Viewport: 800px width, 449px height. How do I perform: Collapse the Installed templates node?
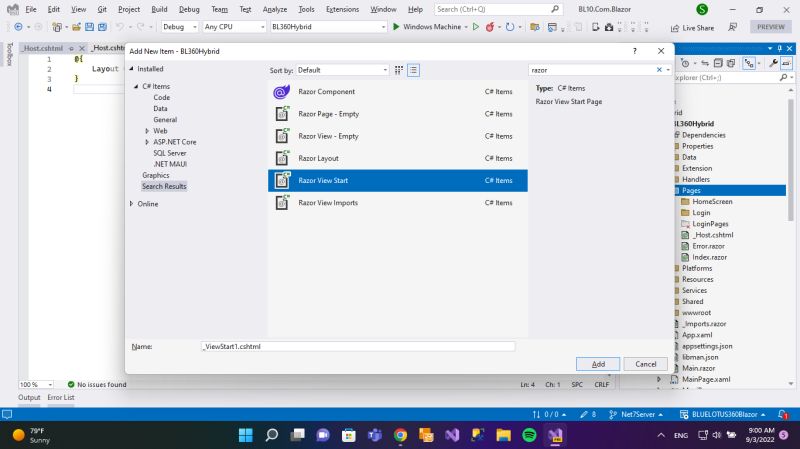[x=131, y=68]
